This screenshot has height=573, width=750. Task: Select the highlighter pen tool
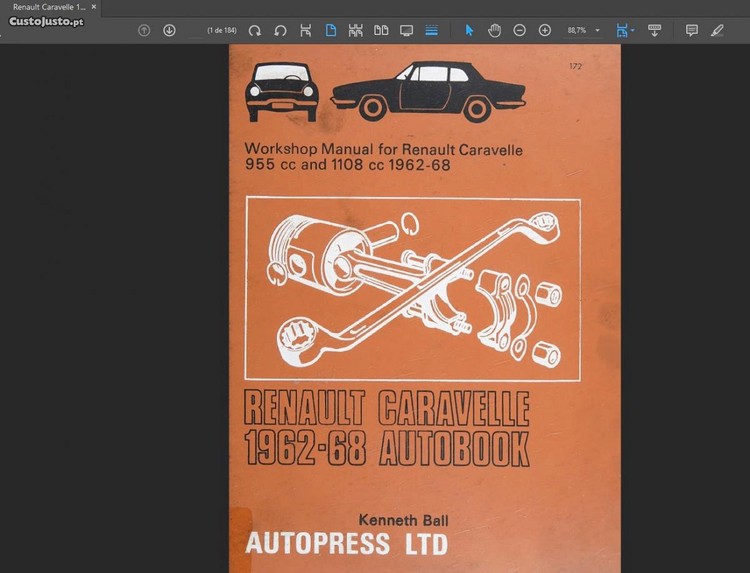(x=716, y=30)
